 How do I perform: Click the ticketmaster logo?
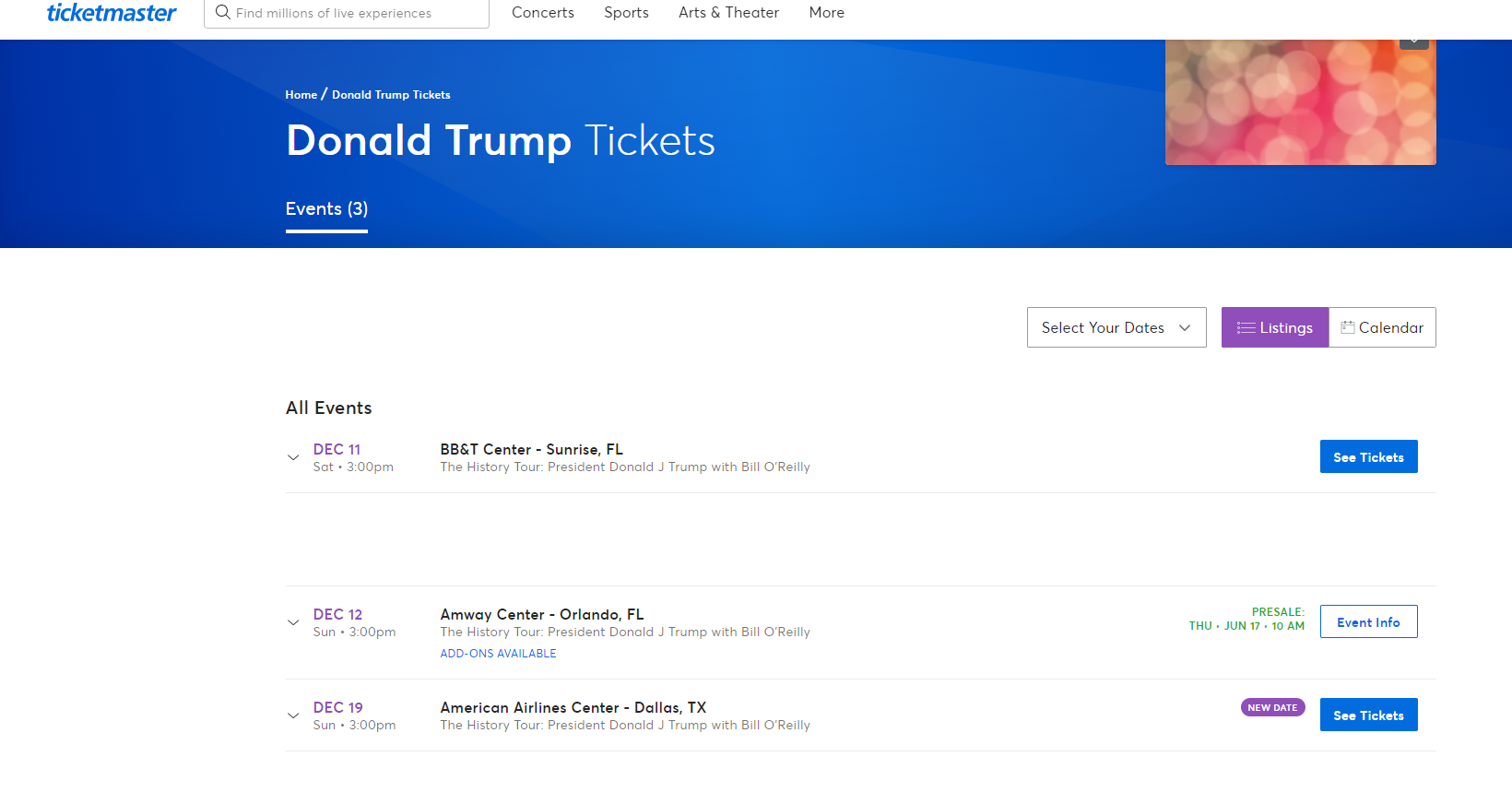click(112, 13)
